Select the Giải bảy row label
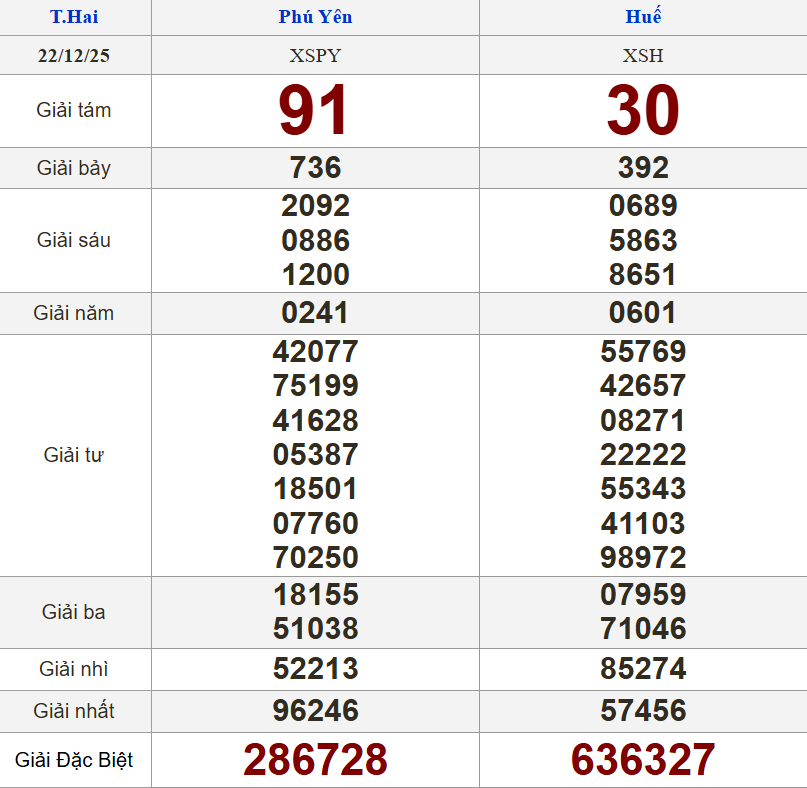The image size is (807, 788). pyautogui.click(x=74, y=168)
